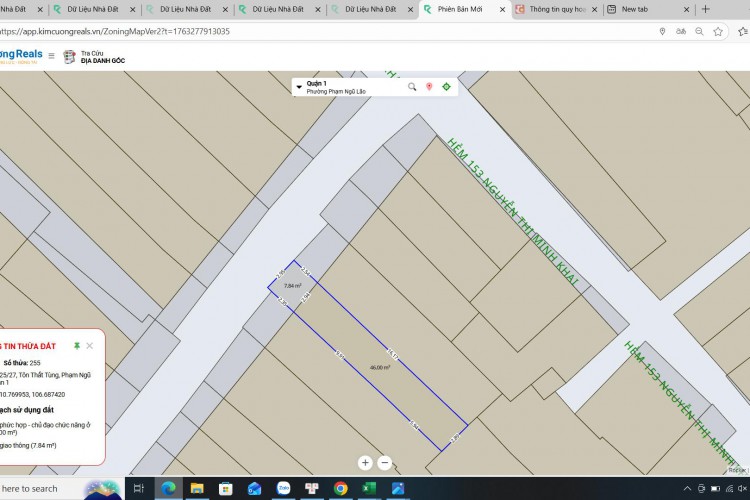Image resolution: width=750 pixels, height=500 pixels.
Task: Open the favorites list icon
Action: 743,32
